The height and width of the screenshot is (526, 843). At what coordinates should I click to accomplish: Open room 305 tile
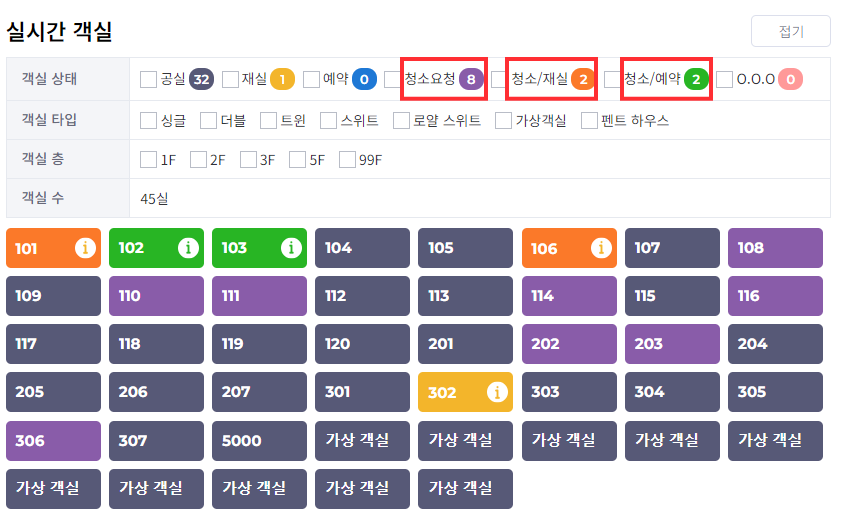(x=775, y=392)
